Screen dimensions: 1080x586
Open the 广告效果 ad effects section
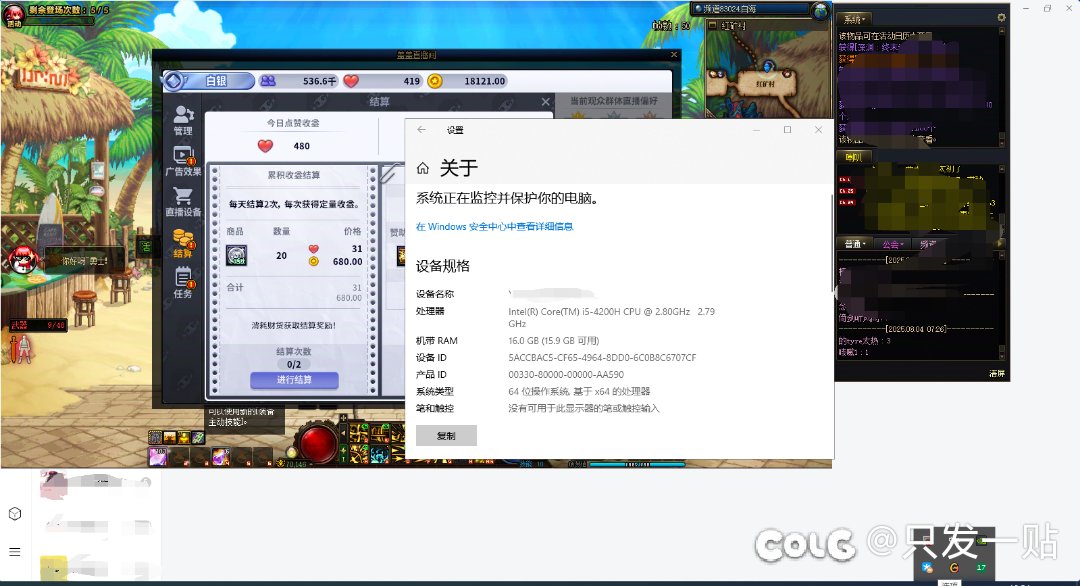click(x=183, y=161)
